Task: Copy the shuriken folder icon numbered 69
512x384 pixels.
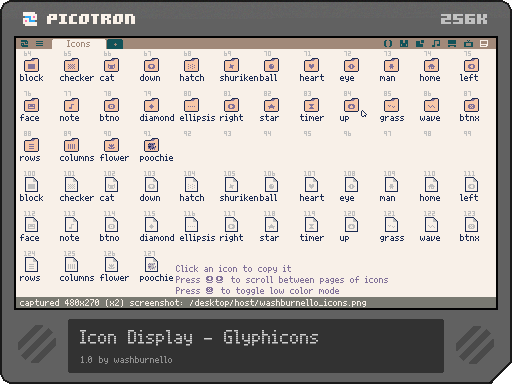Action: tap(231, 65)
